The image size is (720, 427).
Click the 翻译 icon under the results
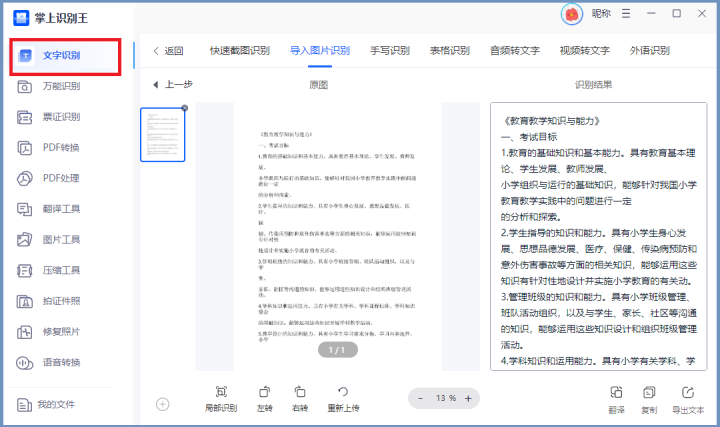pos(616,392)
